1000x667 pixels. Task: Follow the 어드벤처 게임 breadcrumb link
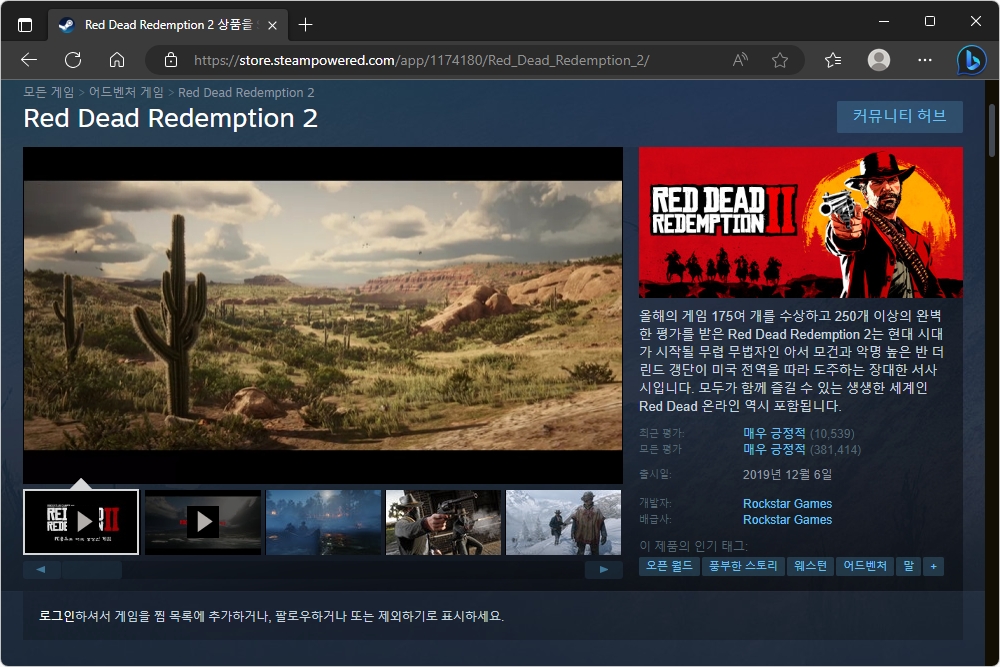pyautogui.click(x=126, y=92)
